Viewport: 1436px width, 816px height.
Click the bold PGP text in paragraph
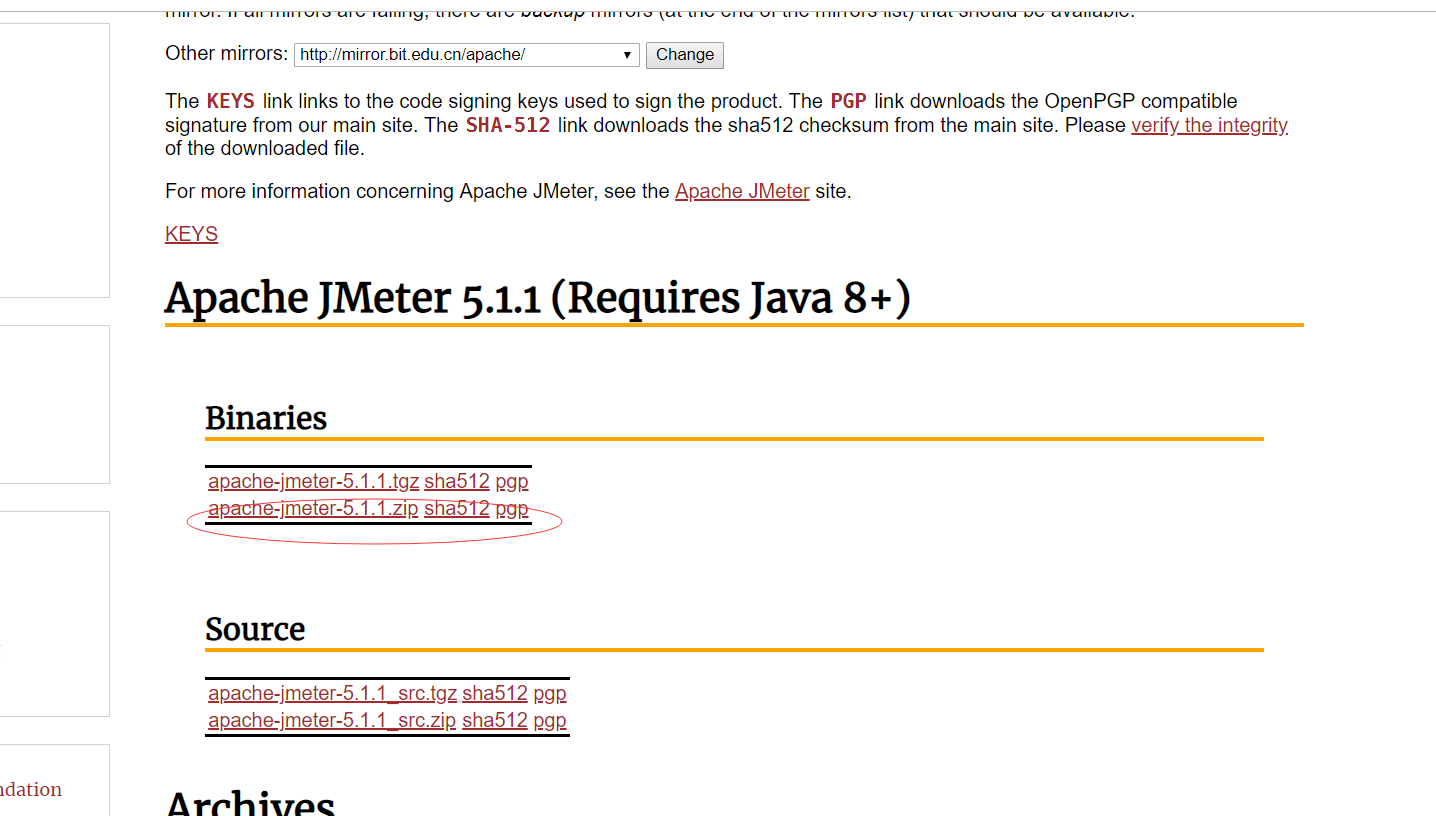pyautogui.click(x=847, y=101)
